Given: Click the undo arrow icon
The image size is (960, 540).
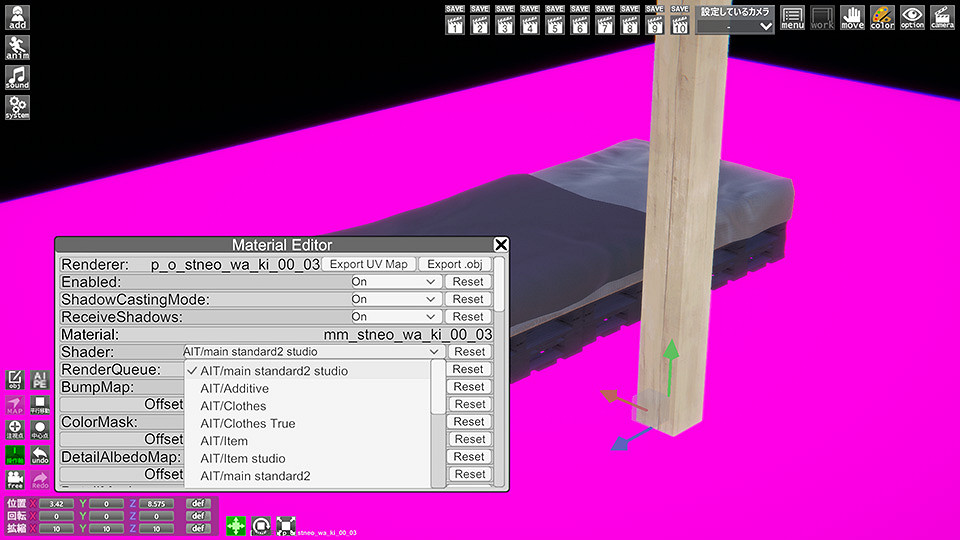Looking at the screenshot, I should coord(40,456).
